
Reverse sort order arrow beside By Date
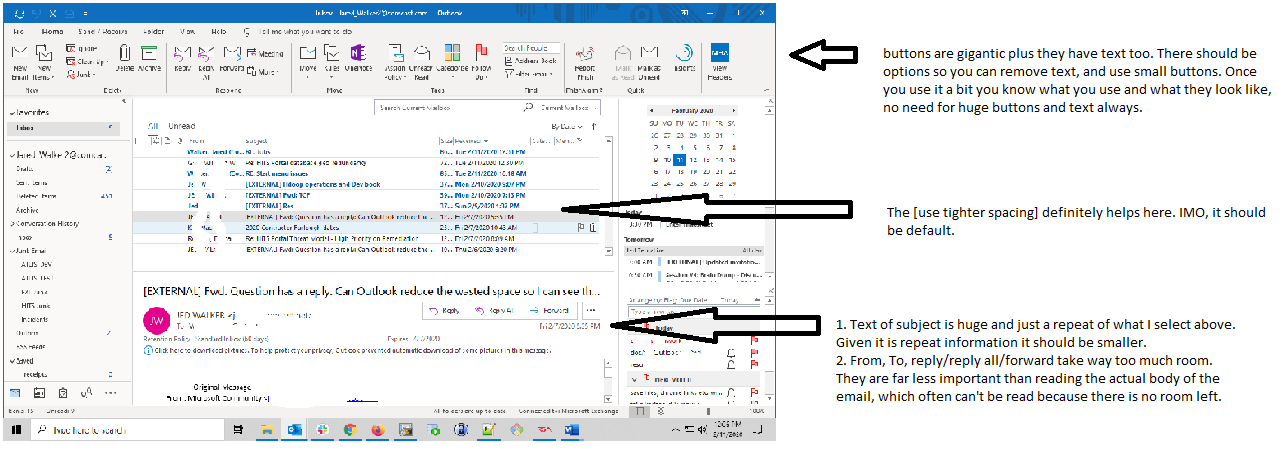(595, 127)
